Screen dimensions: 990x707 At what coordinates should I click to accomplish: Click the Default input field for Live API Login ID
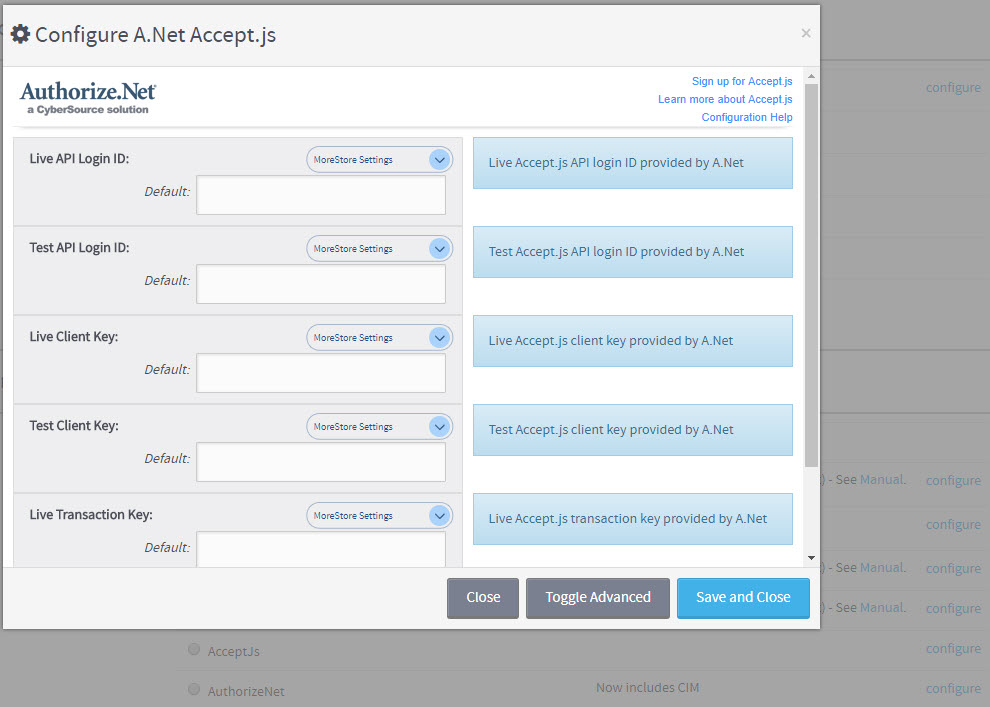(x=320, y=194)
